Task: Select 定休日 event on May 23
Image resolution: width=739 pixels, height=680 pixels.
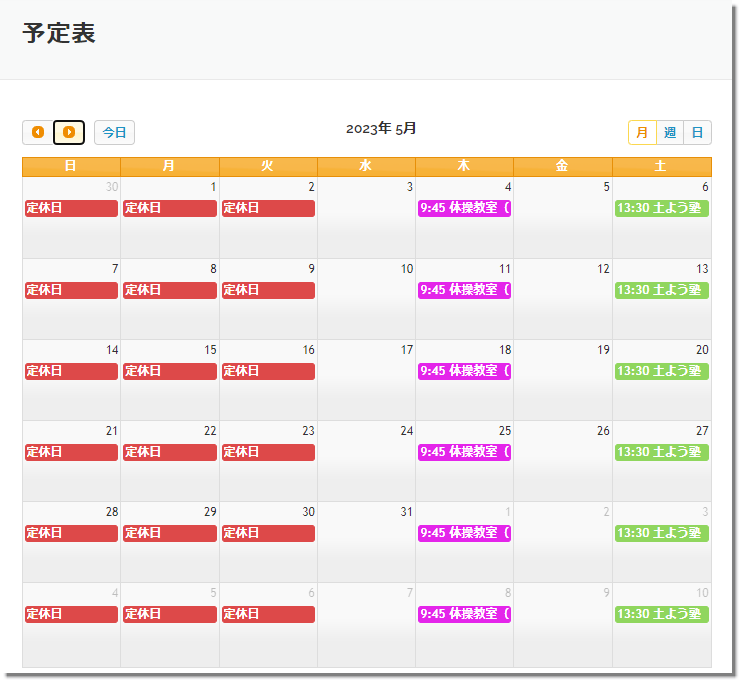Action: click(x=268, y=452)
